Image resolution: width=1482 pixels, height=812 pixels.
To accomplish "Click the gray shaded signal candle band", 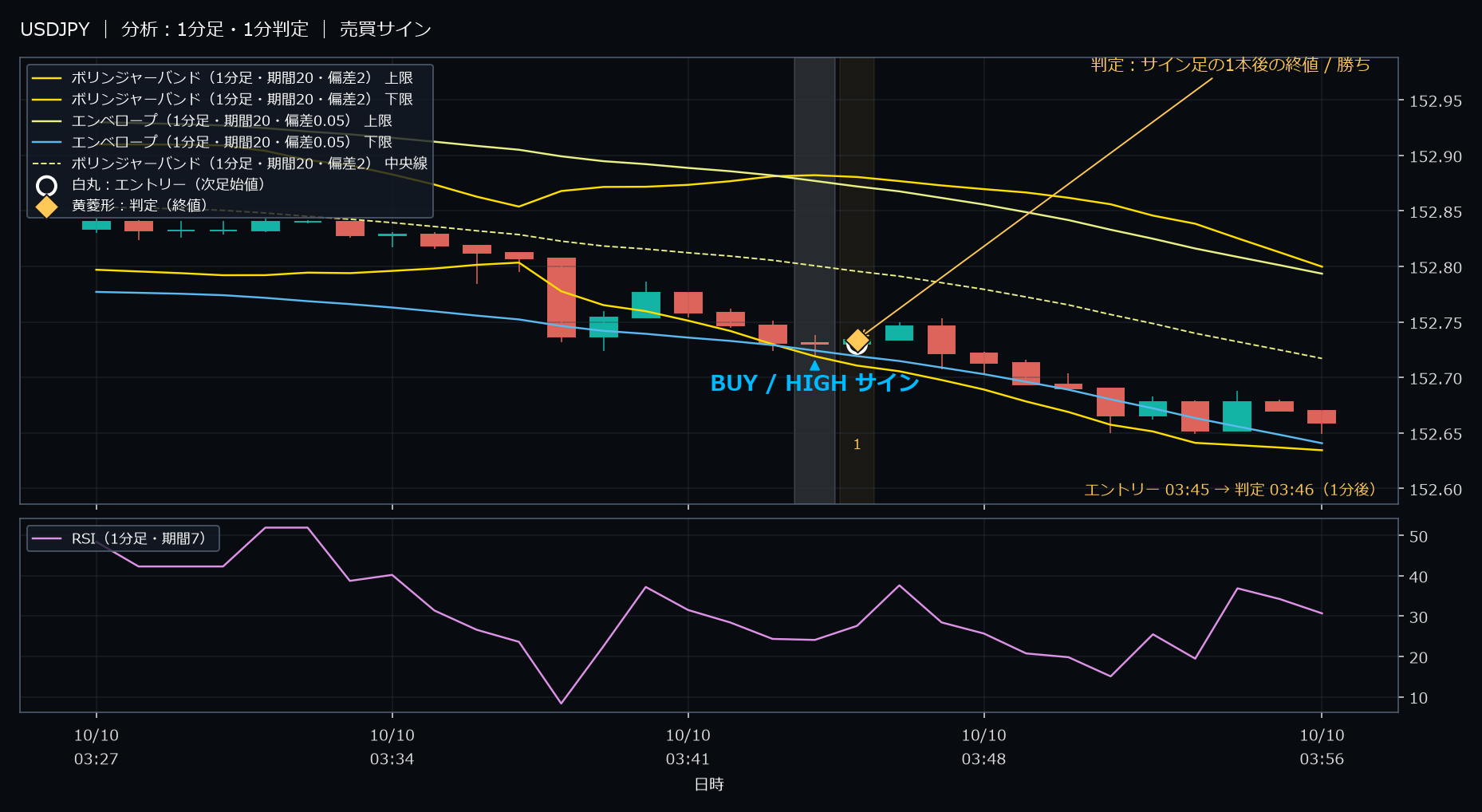I will 814,280.
